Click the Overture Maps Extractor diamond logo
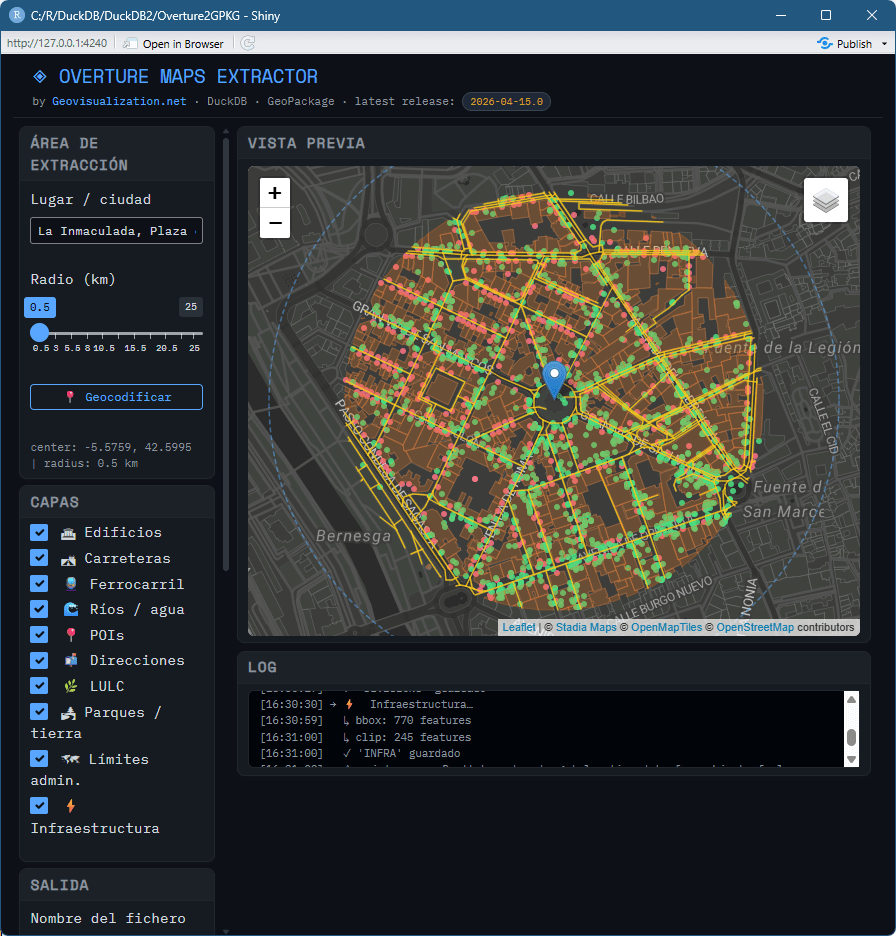Screen dimensions: 896x936 tap(40, 77)
